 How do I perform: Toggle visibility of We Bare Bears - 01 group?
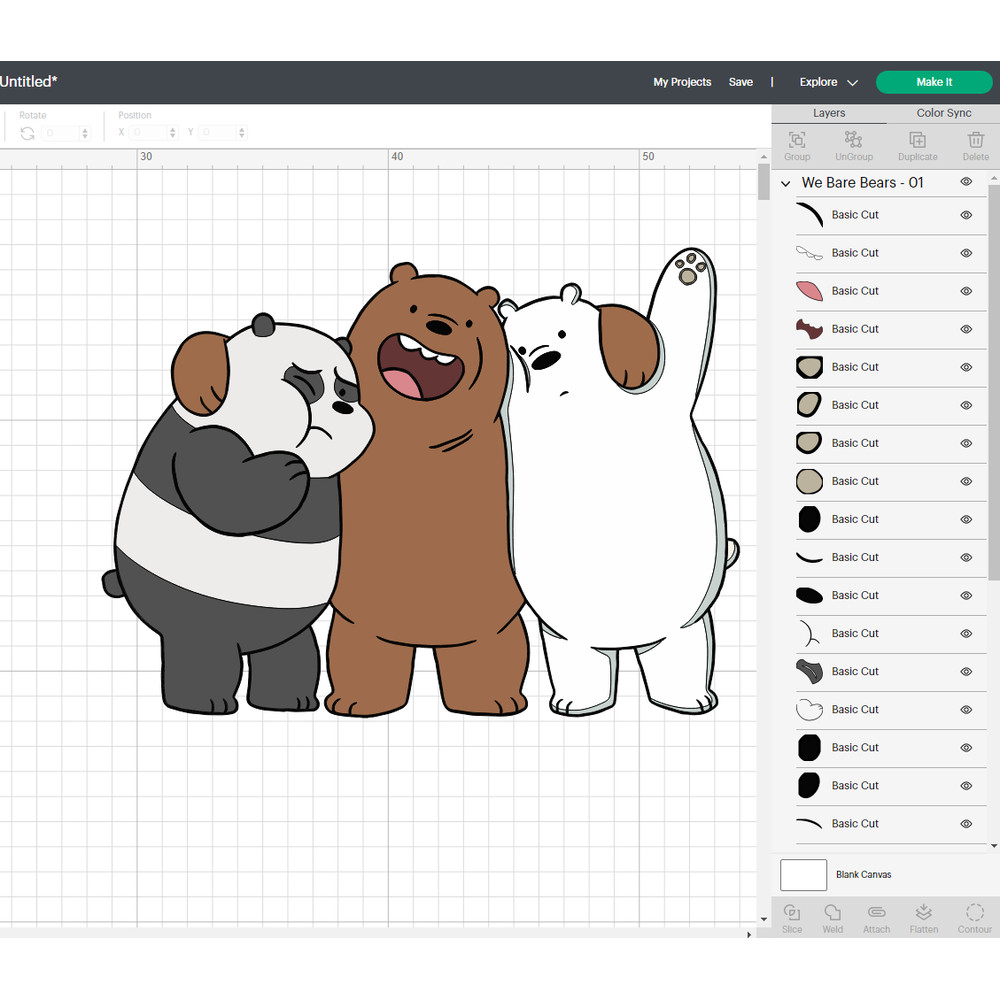pos(966,181)
